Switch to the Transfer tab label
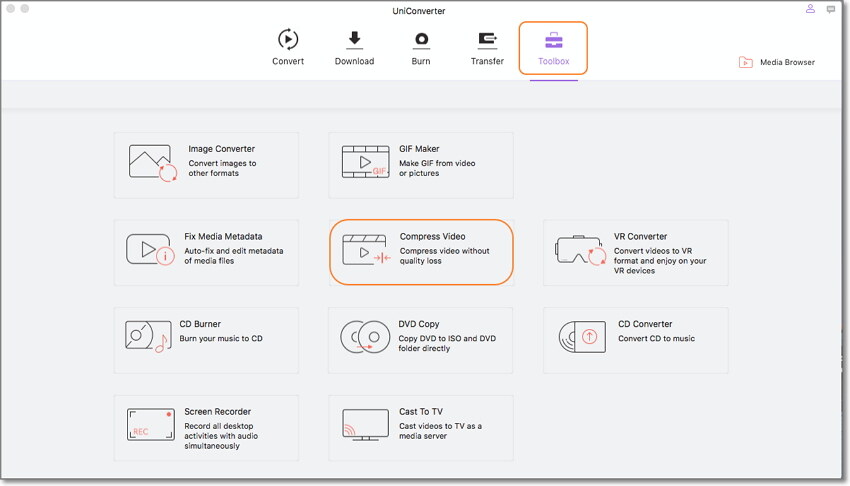The height and width of the screenshot is (486, 850). [x=487, y=61]
